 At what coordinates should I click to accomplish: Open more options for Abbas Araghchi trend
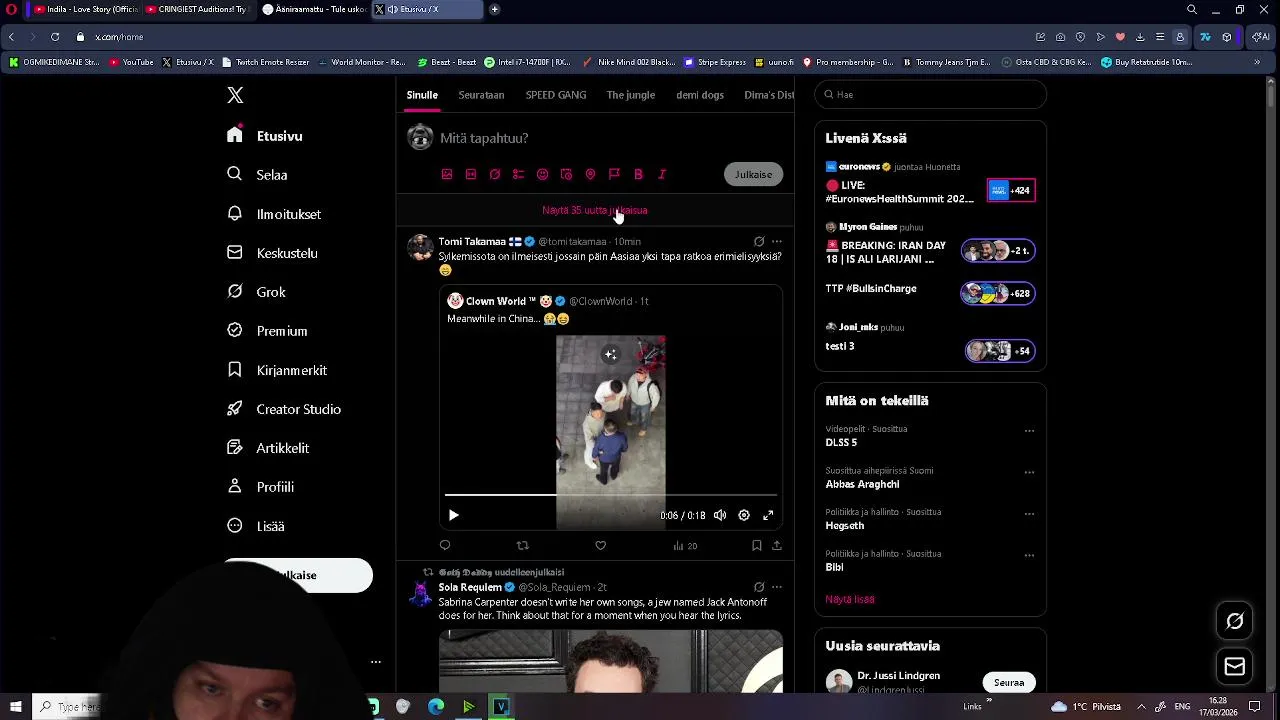pyautogui.click(x=1029, y=472)
